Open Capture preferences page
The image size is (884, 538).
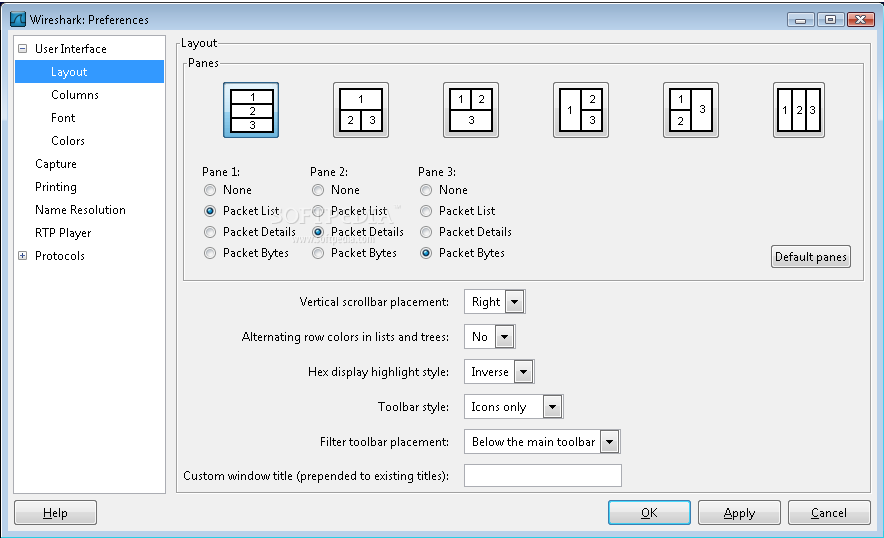coord(56,164)
